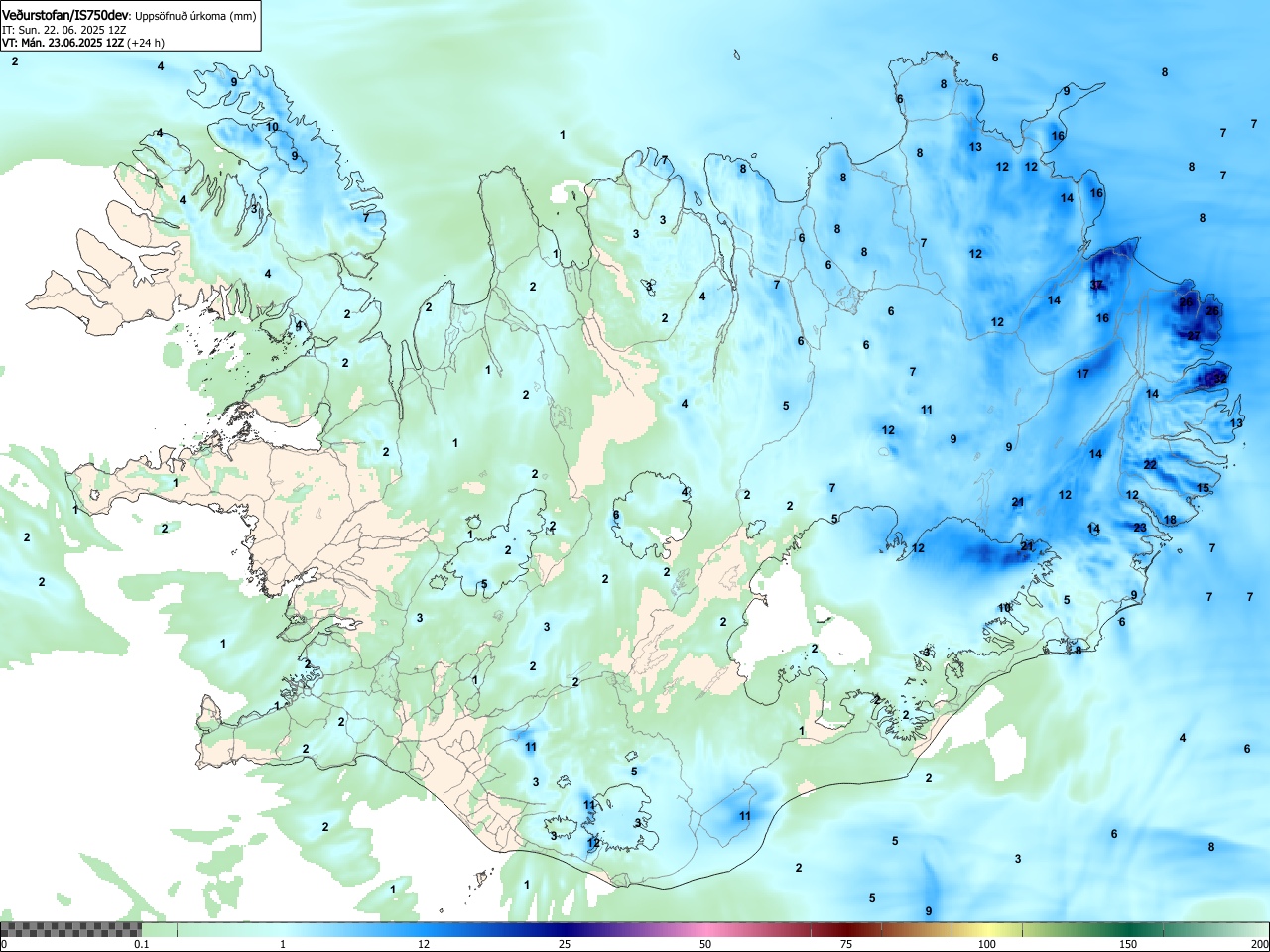Click the 150 tick label on the color scale
The width and height of the screenshot is (1270, 952).
pyautogui.click(x=1128, y=944)
